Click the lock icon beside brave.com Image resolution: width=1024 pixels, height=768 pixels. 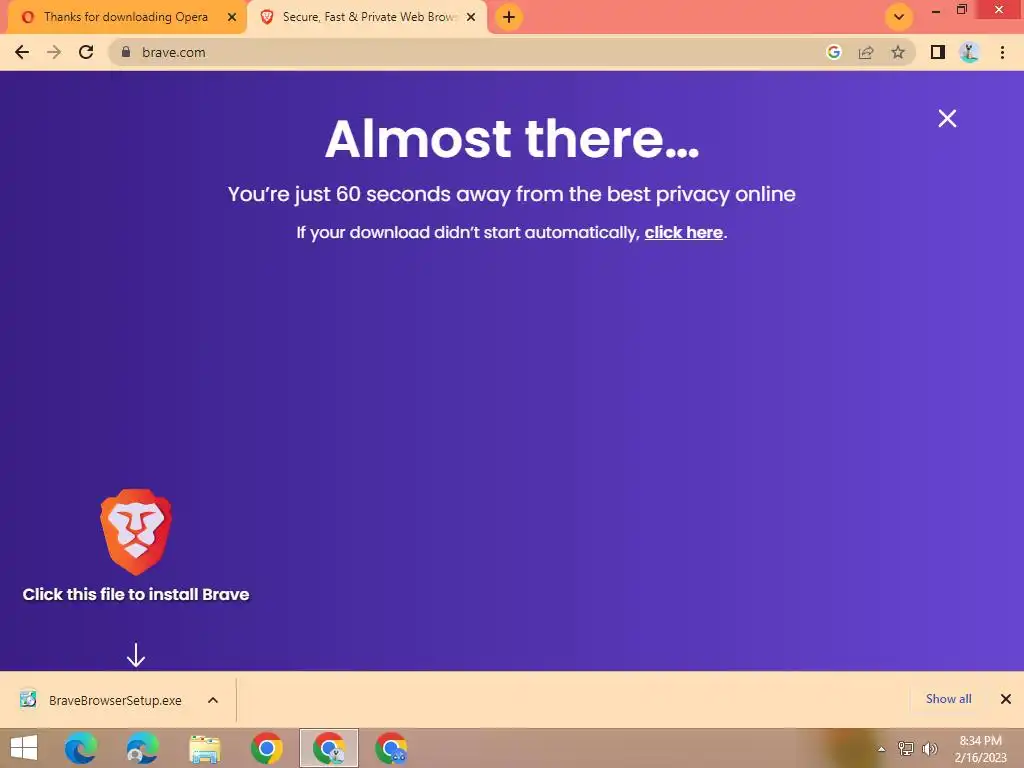[x=126, y=52]
